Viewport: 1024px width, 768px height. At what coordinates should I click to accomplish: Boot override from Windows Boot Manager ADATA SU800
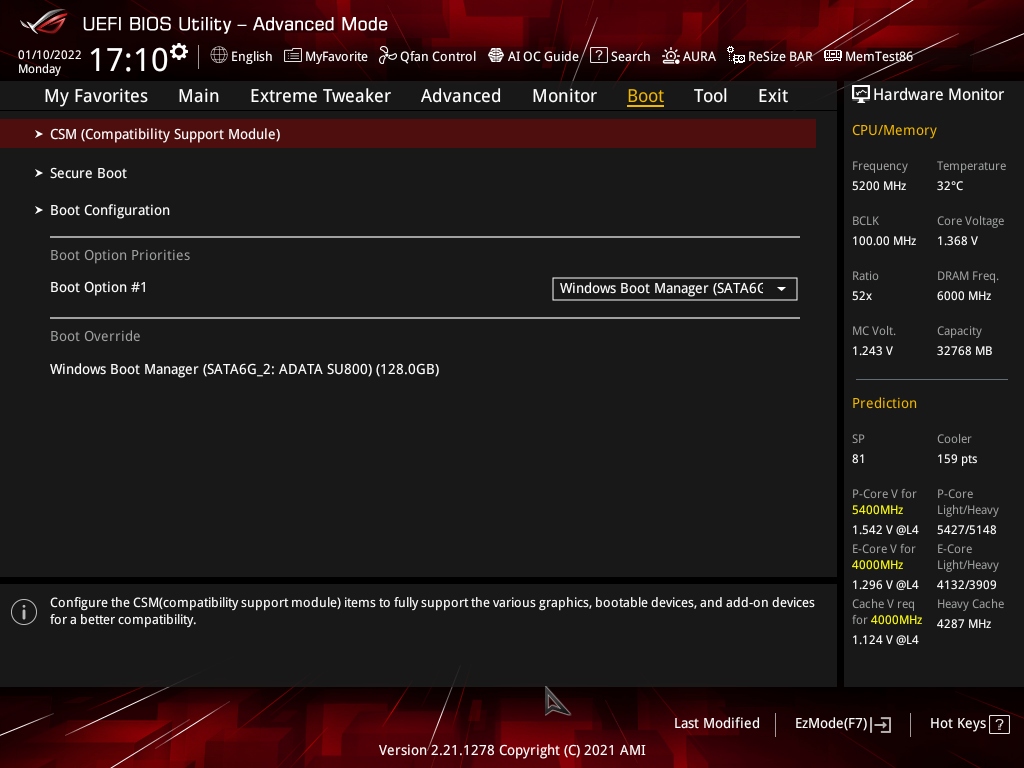click(x=244, y=369)
